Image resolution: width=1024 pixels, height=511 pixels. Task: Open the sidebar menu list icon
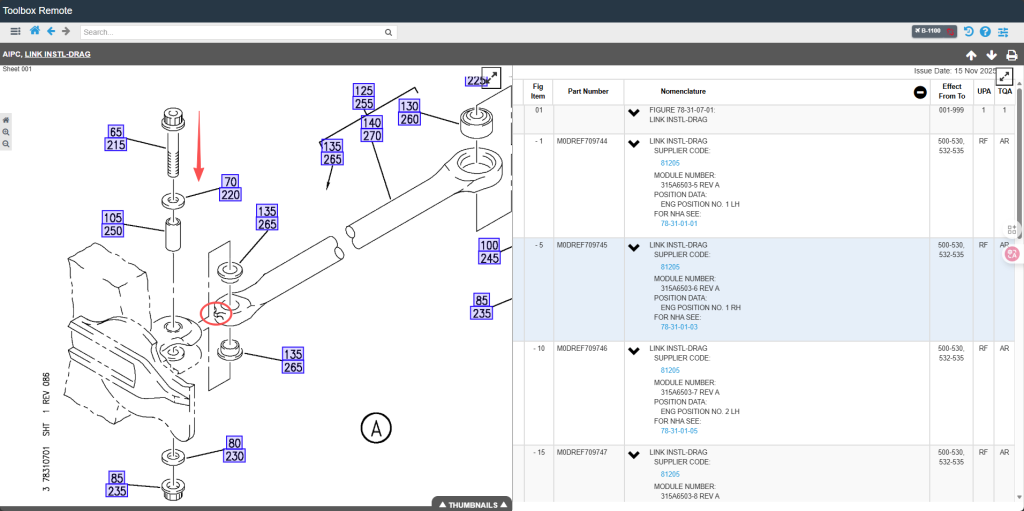(15, 32)
